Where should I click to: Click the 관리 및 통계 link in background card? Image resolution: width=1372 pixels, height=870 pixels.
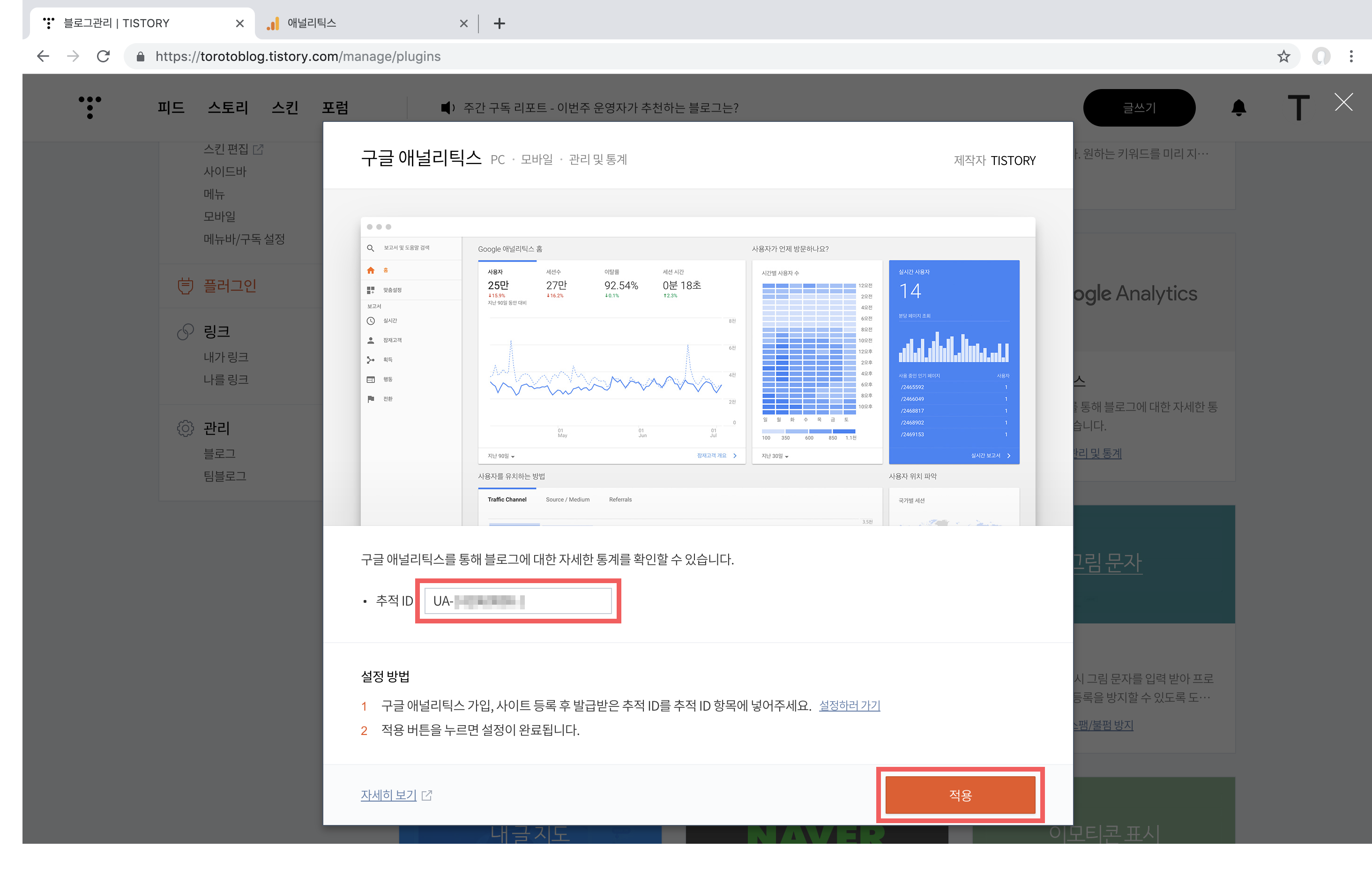(x=1097, y=453)
